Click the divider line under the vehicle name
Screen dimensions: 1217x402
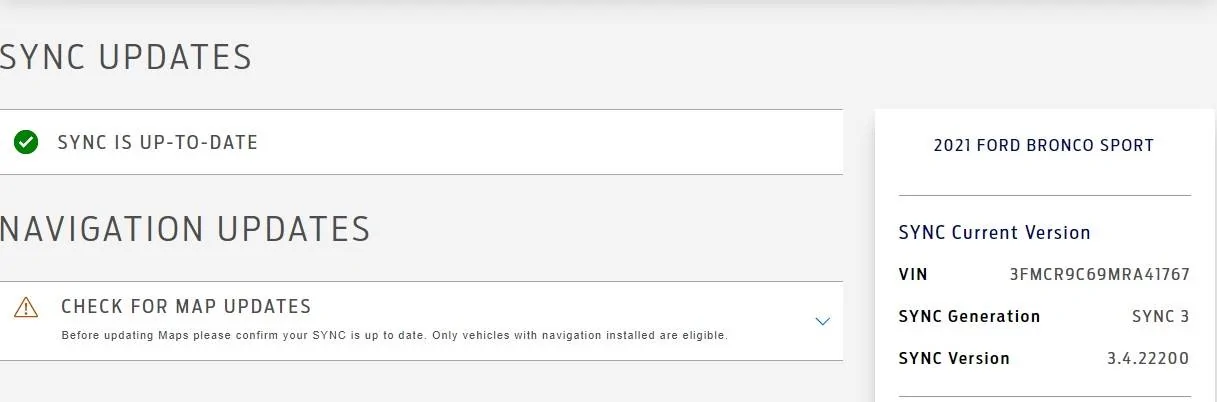[1044, 195]
